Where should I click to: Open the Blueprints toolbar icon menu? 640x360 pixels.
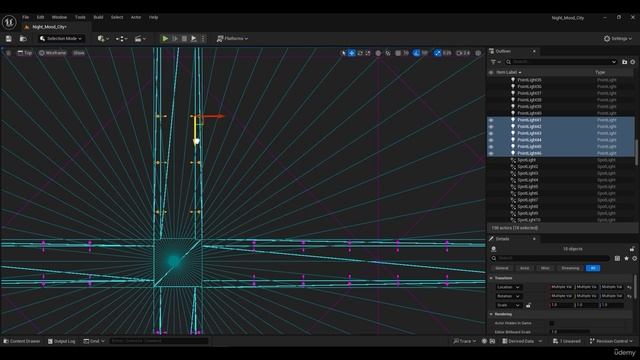121,39
